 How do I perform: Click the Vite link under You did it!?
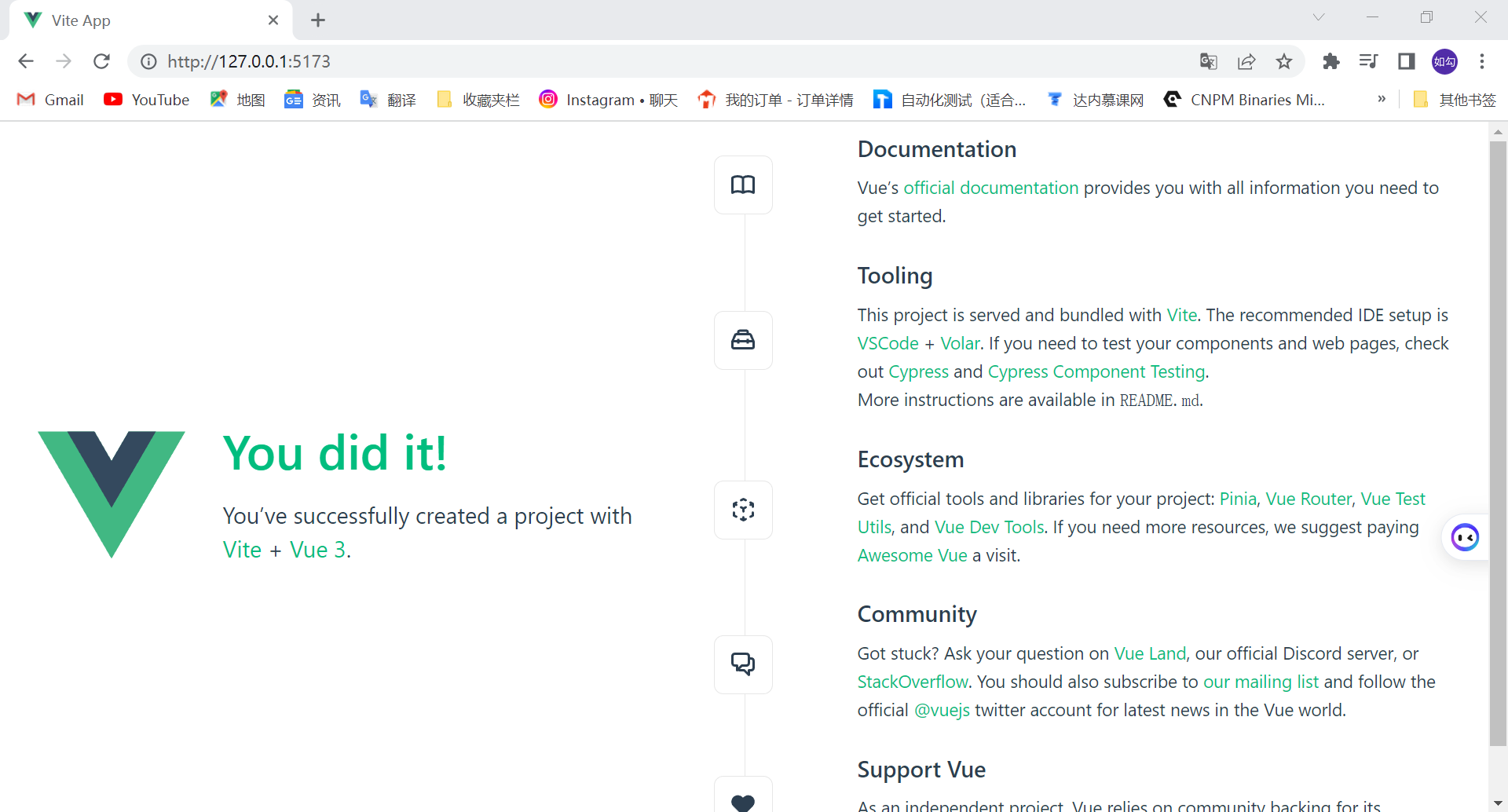242,550
